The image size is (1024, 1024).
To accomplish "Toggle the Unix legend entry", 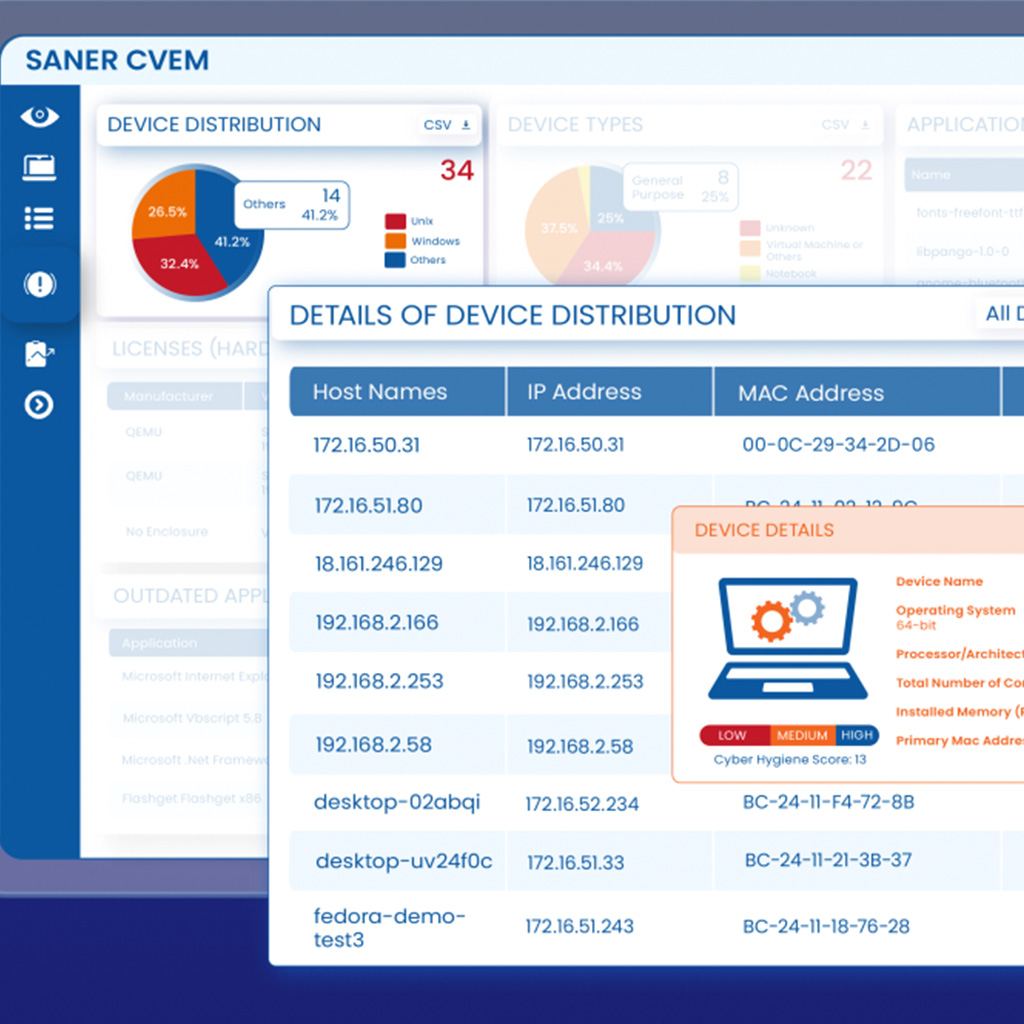I will [410, 221].
